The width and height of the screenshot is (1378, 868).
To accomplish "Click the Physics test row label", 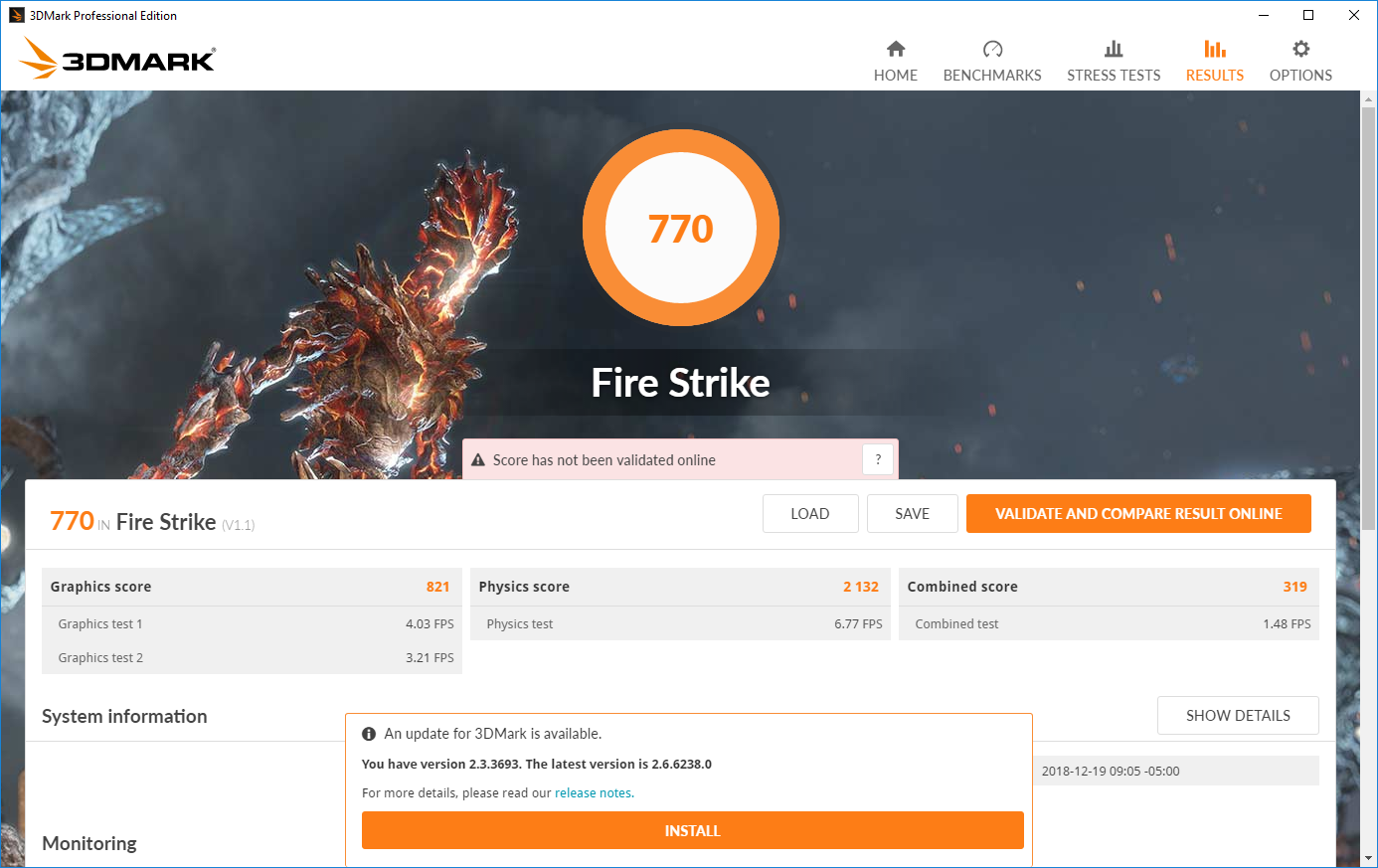I will tap(520, 624).
